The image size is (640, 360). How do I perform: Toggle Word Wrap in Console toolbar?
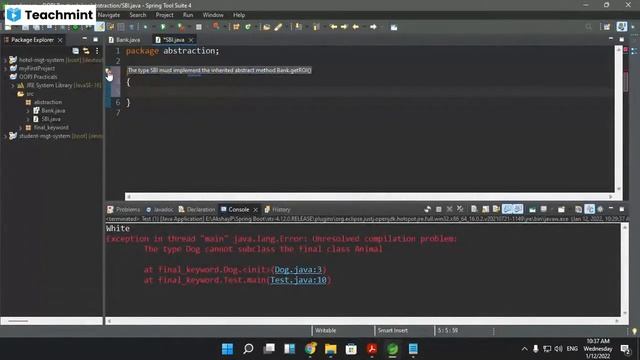[496, 209]
